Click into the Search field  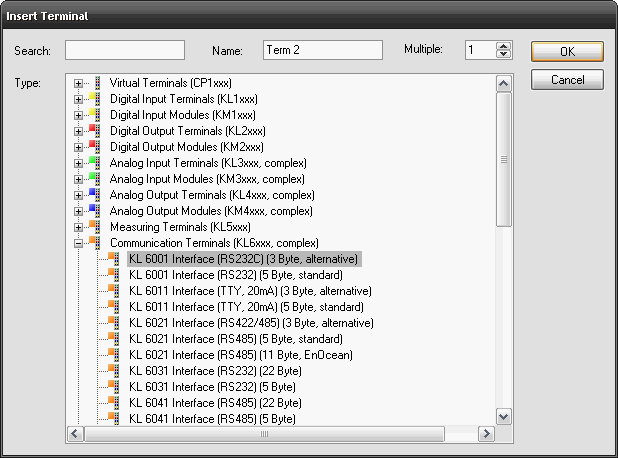(x=125, y=50)
